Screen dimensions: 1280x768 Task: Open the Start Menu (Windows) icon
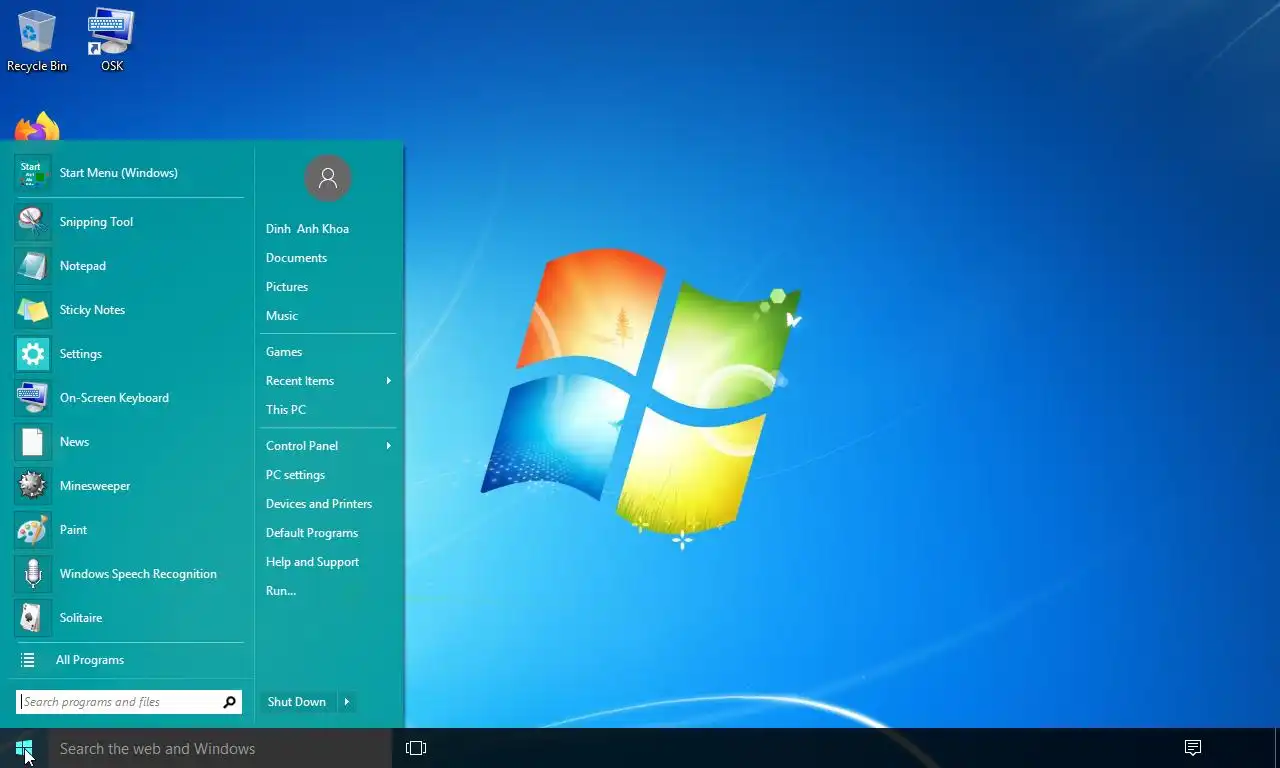32,173
